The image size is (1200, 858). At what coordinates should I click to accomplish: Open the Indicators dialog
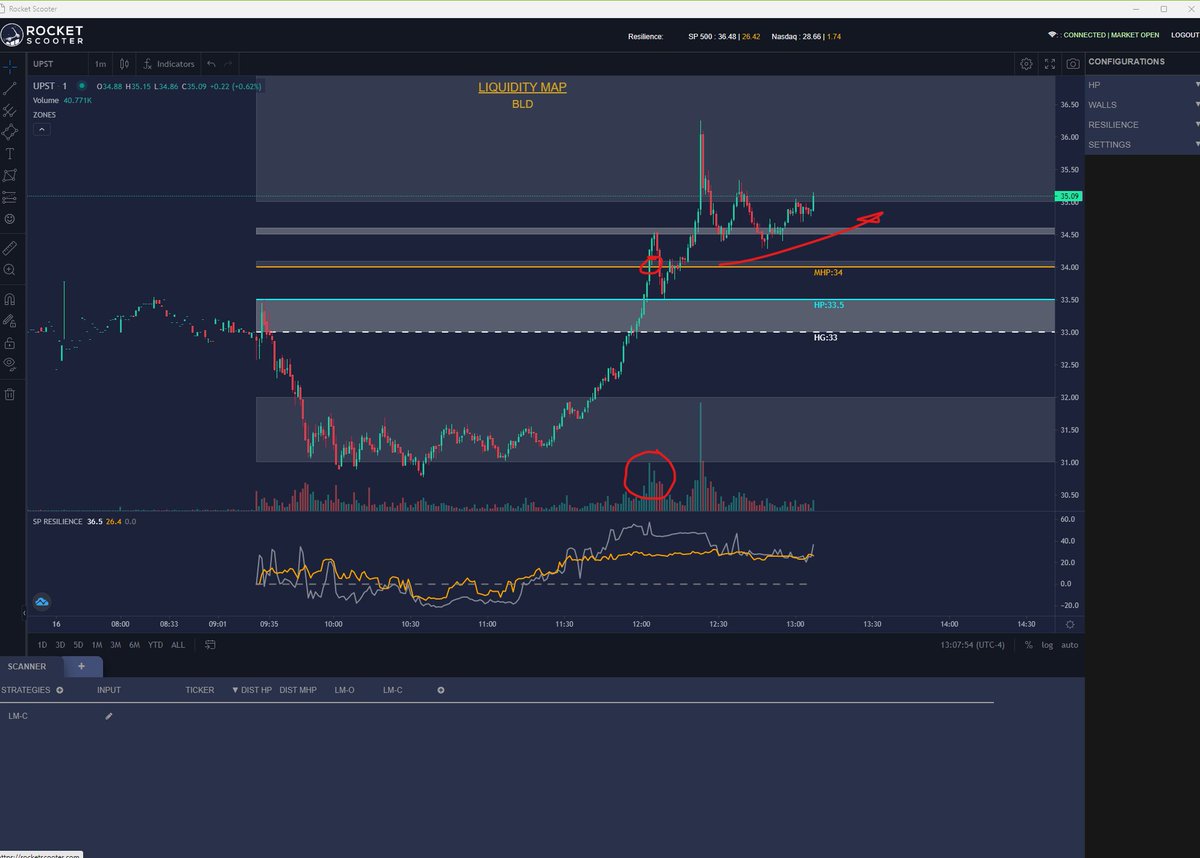click(169, 64)
